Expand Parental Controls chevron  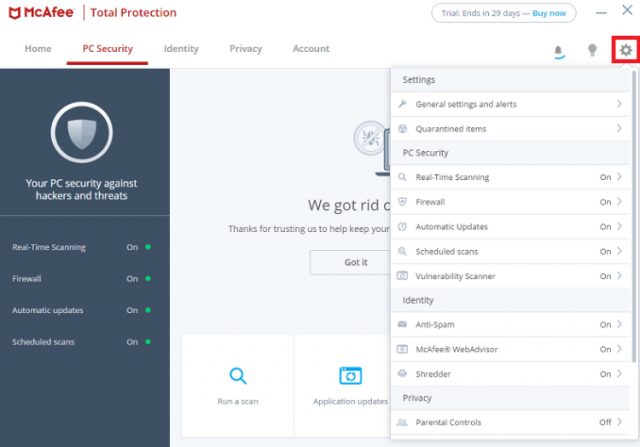619,422
